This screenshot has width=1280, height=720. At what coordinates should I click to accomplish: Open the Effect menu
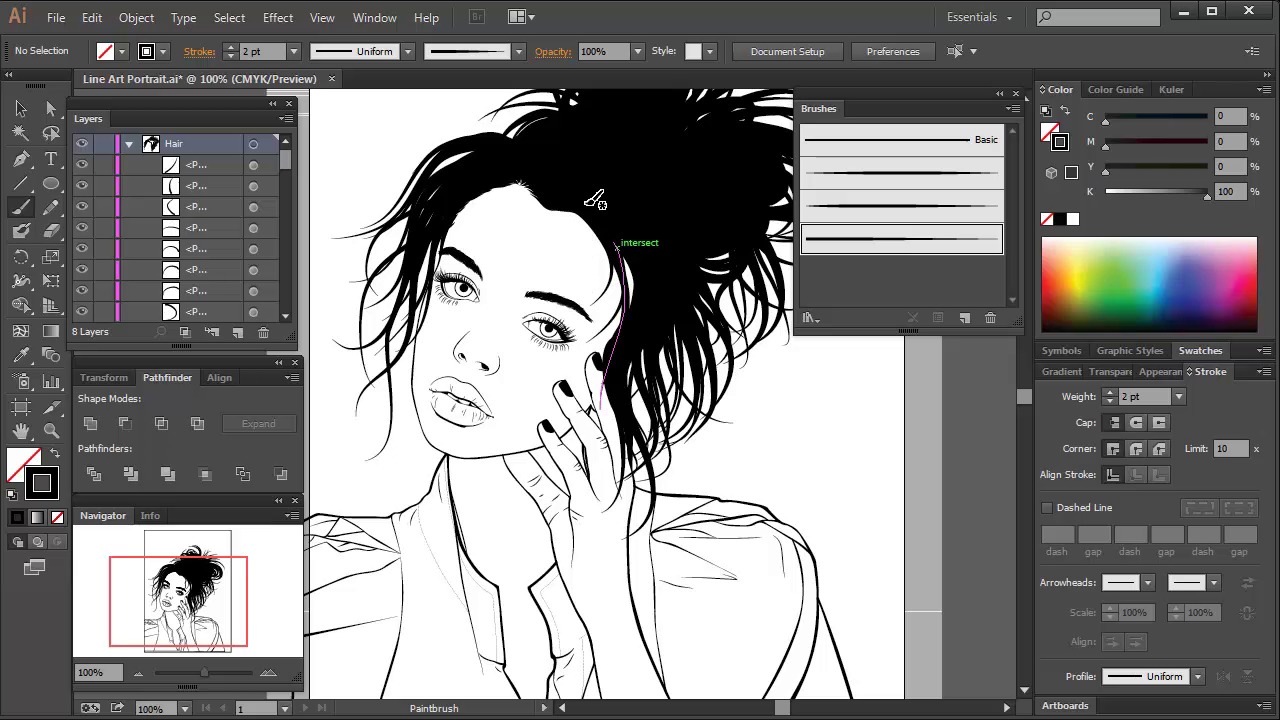coord(278,18)
